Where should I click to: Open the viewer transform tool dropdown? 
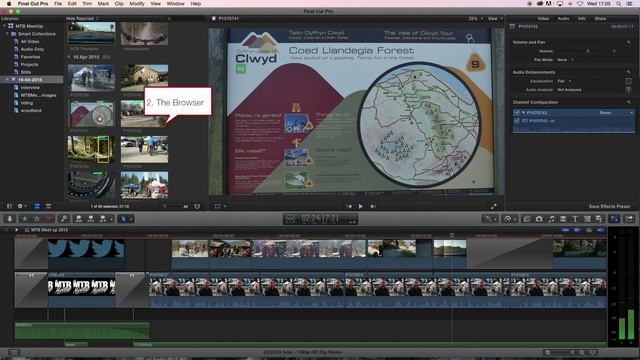coord(220,207)
